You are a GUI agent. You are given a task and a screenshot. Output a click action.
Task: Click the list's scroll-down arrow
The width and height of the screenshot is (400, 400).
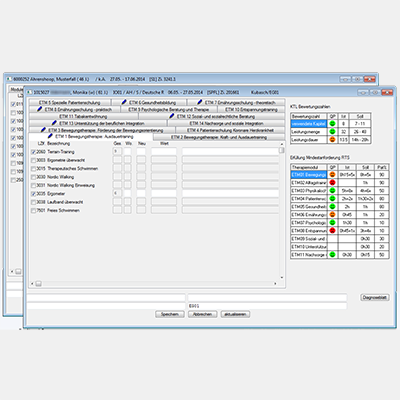click(x=282, y=278)
